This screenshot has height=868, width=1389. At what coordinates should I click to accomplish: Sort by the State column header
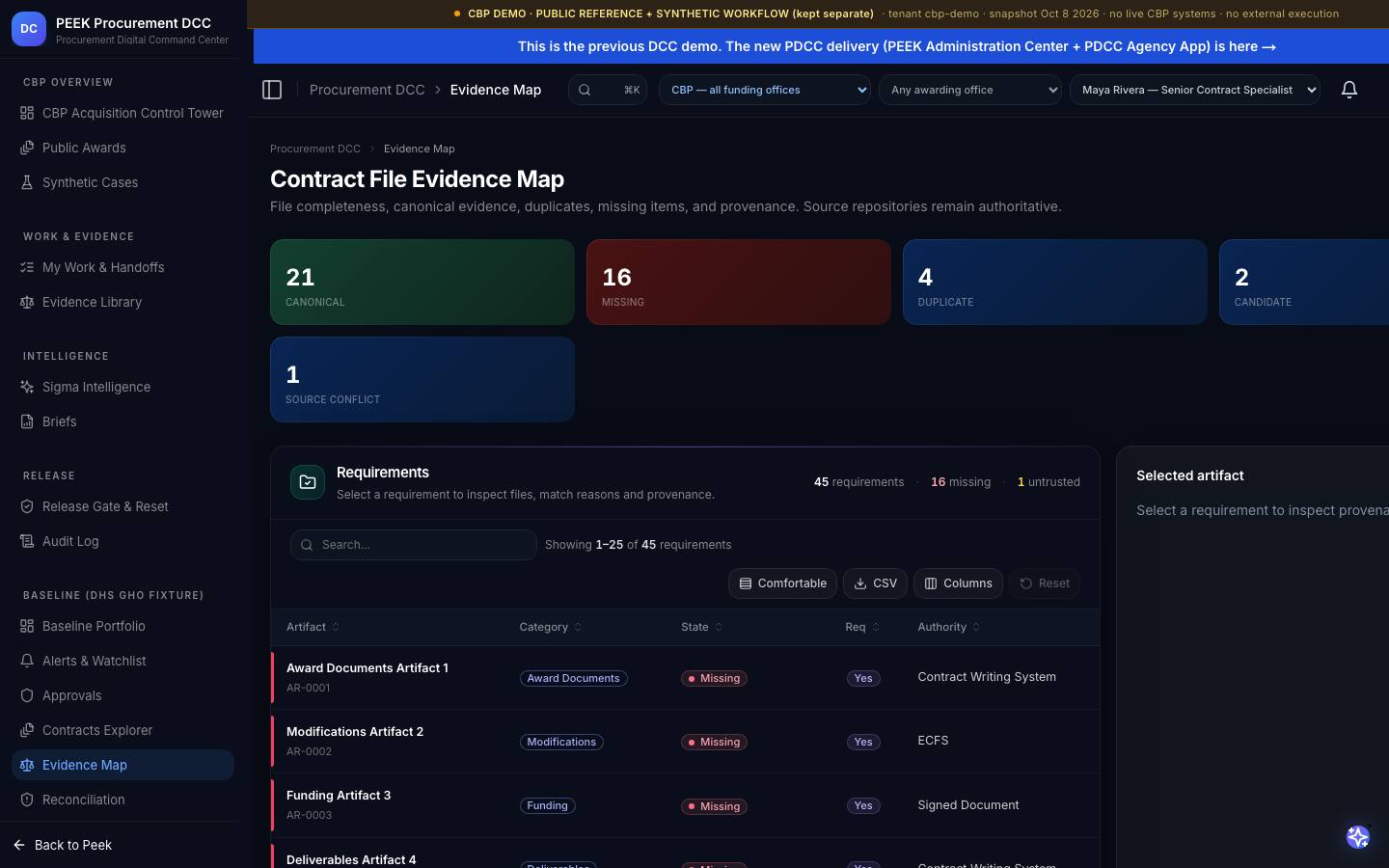[701, 627]
